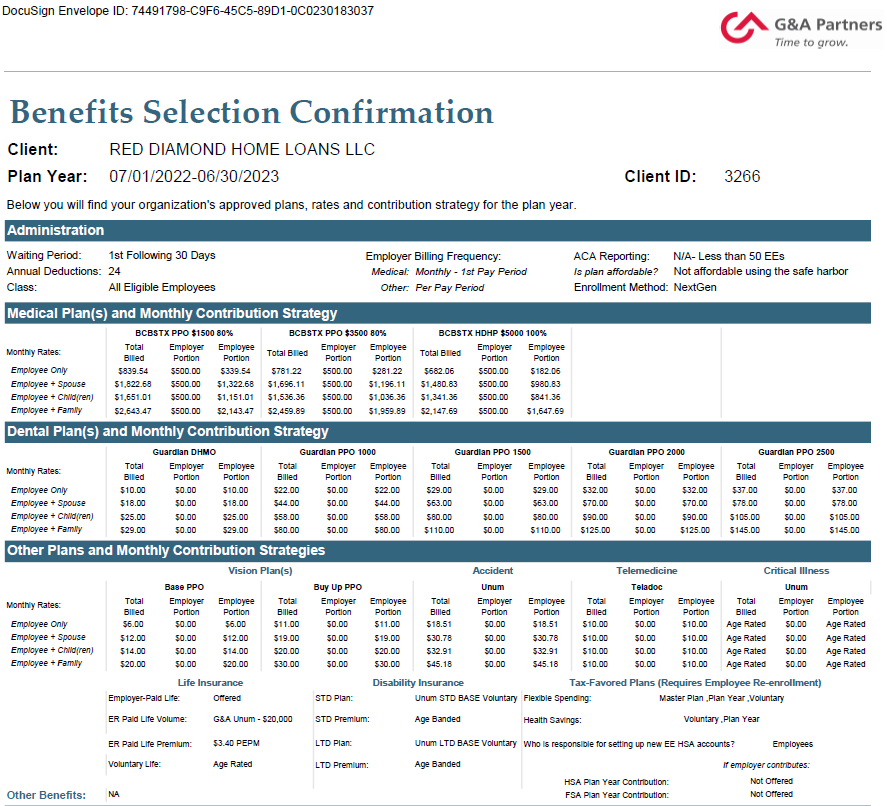Screen dimensions: 887x806
Task: Select FSA Plan Year Contribution Not Offered
Action: (771, 794)
